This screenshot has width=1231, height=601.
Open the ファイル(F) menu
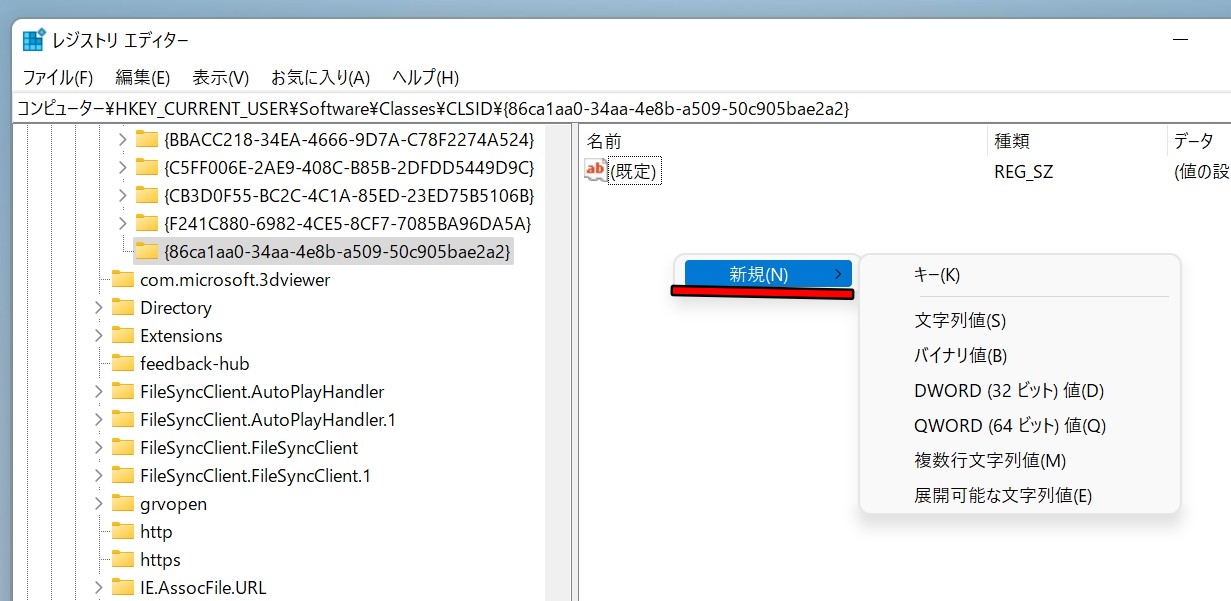[57, 77]
